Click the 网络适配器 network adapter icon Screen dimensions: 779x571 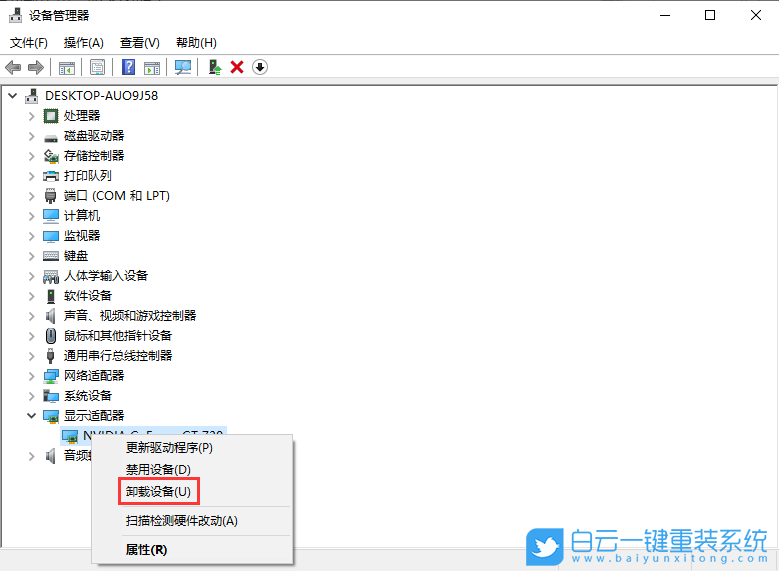click(x=51, y=376)
